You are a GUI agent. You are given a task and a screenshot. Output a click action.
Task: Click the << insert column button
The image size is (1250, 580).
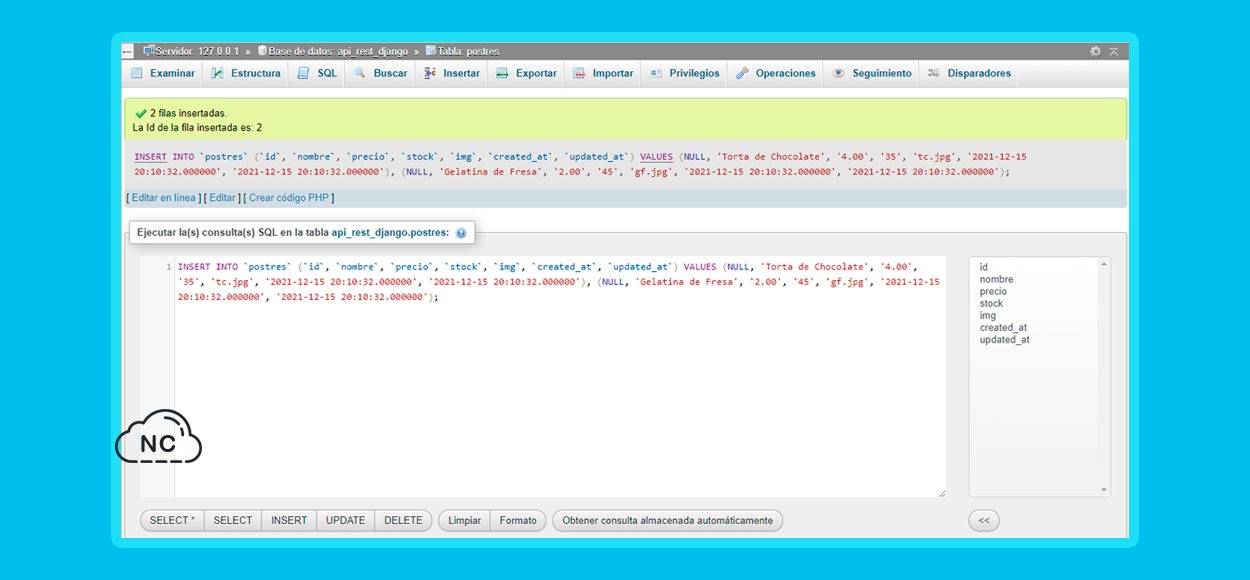point(984,520)
